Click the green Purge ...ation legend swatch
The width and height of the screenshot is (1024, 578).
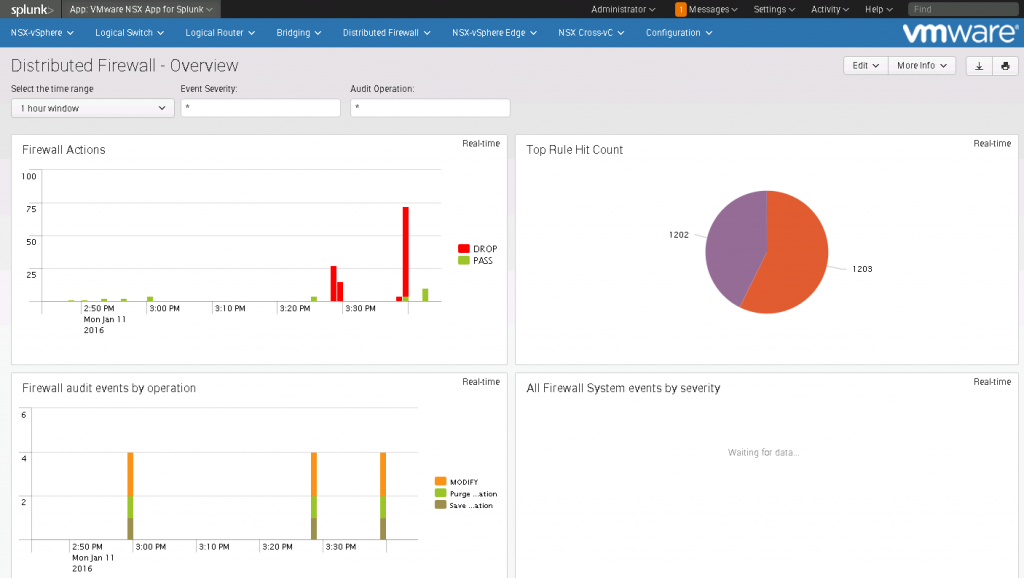440,494
